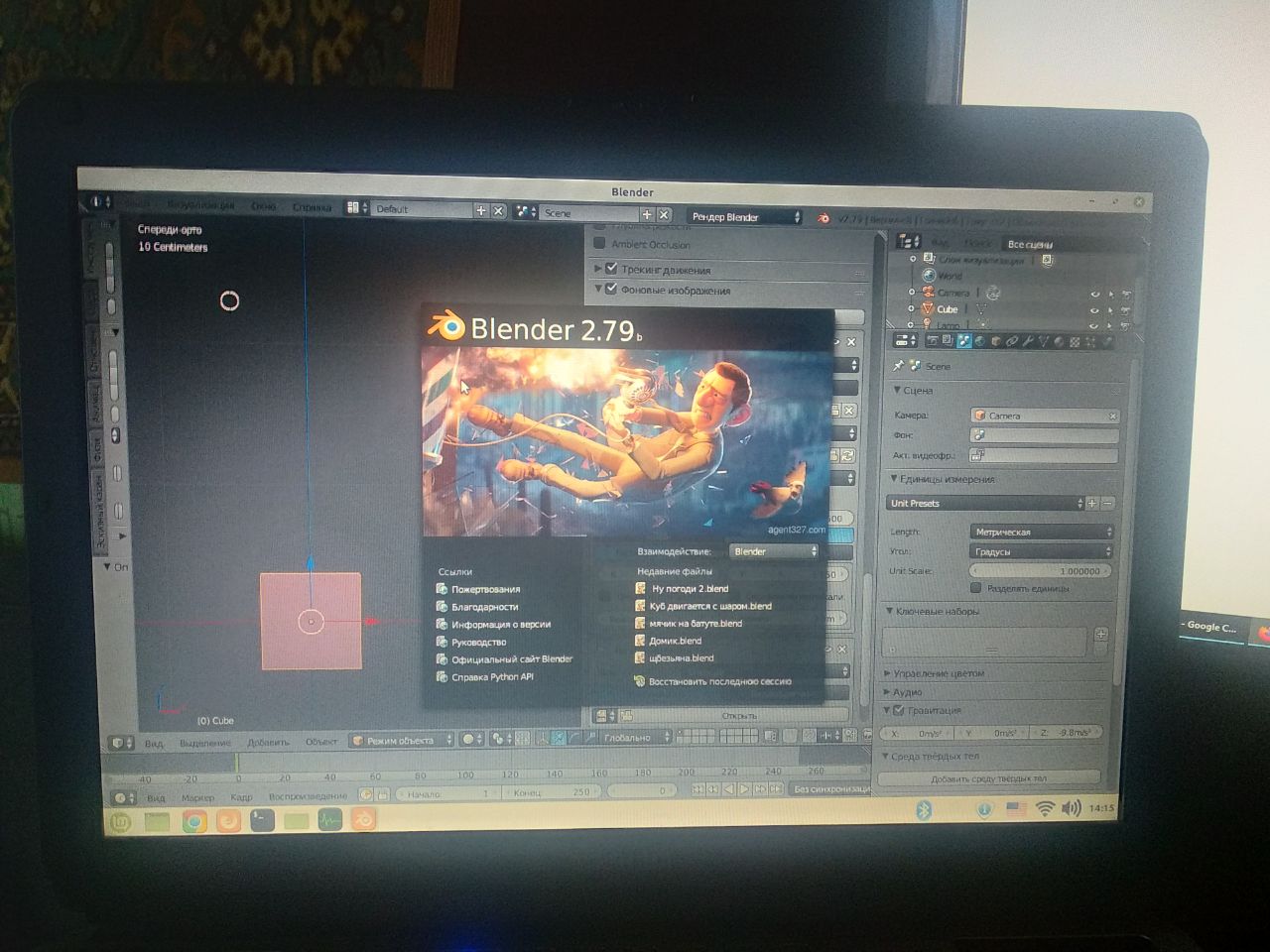Open Chrome from the taskbar
Viewport: 1270px width, 952px height.
click(x=194, y=821)
